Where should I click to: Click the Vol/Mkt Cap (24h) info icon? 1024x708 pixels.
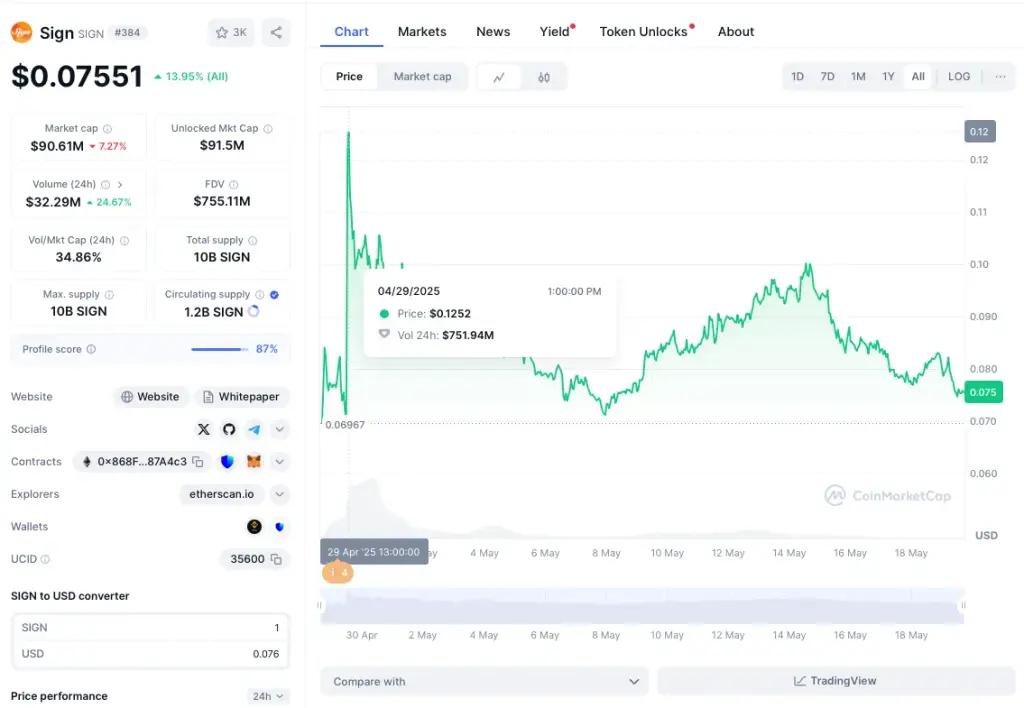125,240
